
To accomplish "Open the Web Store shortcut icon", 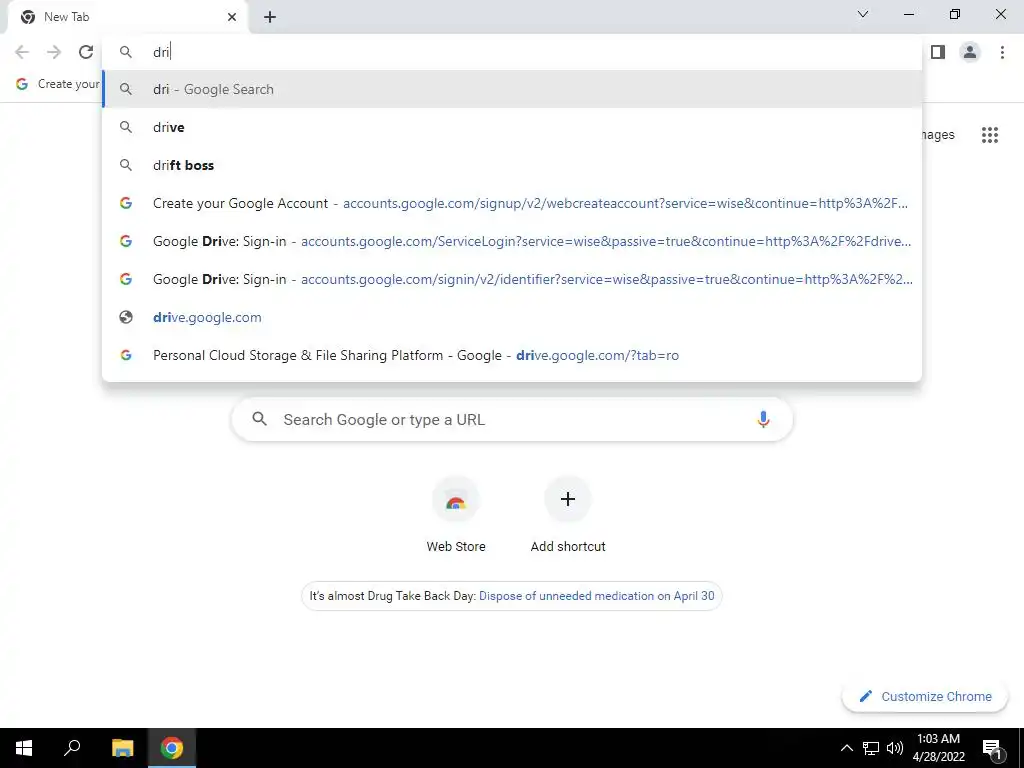I will 456,500.
